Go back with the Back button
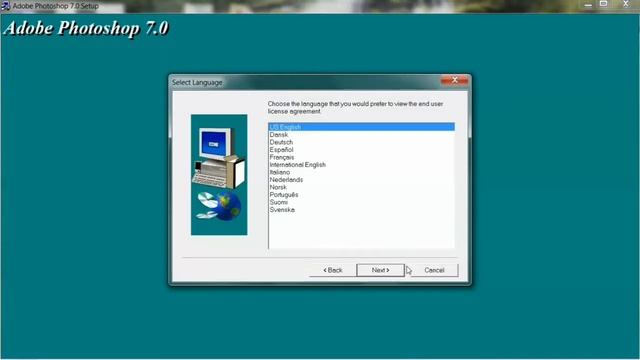 click(333, 270)
